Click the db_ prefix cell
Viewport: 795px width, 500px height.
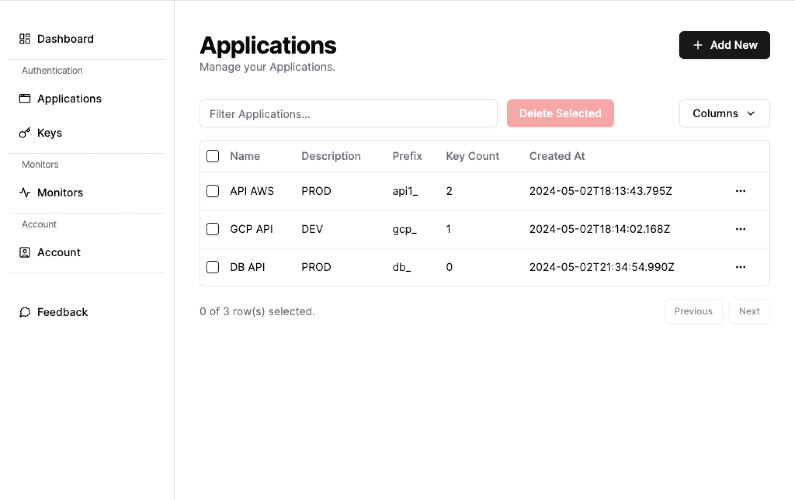coord(402,267)
